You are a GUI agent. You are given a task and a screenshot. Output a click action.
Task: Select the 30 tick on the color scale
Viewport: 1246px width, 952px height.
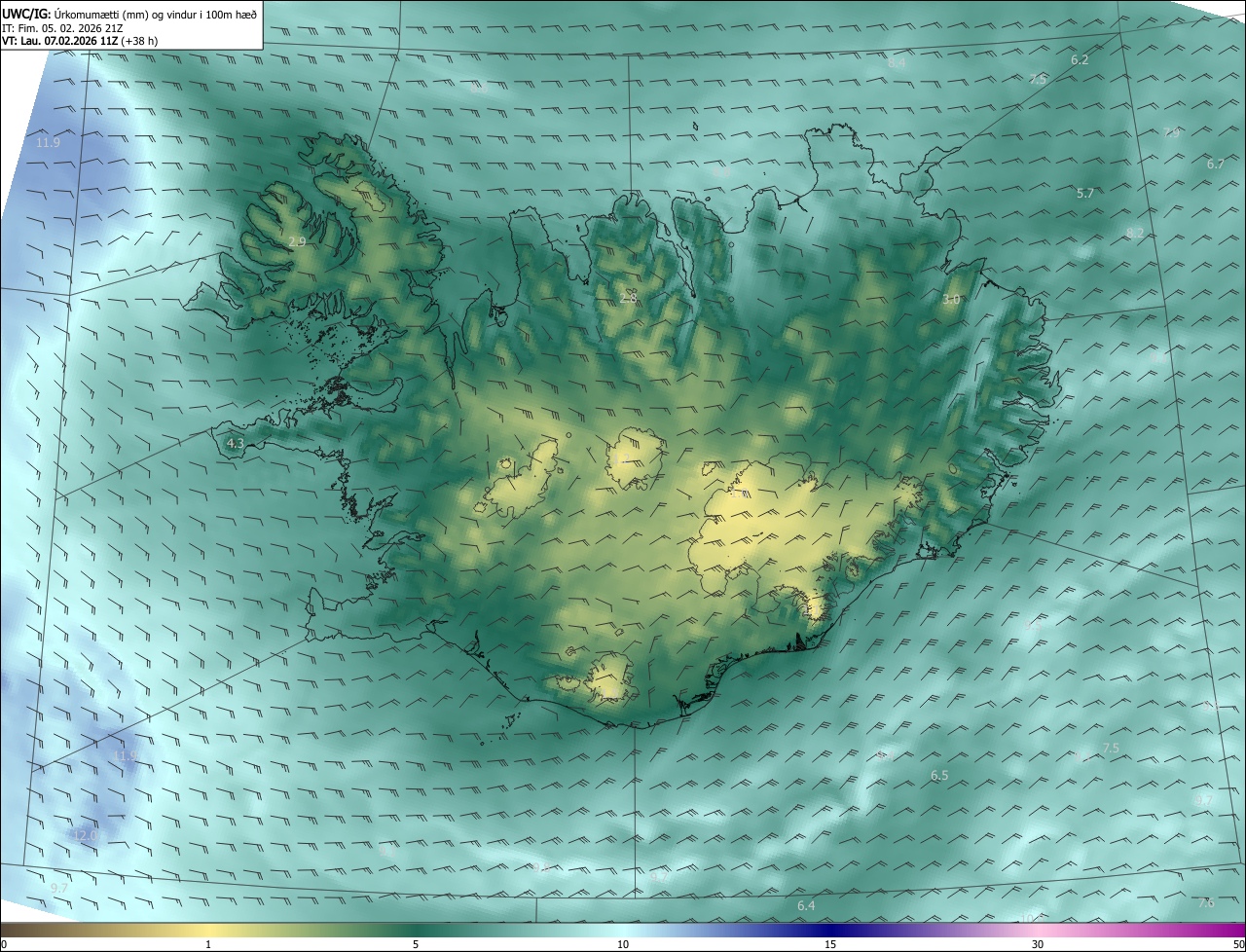[1038, 944]
